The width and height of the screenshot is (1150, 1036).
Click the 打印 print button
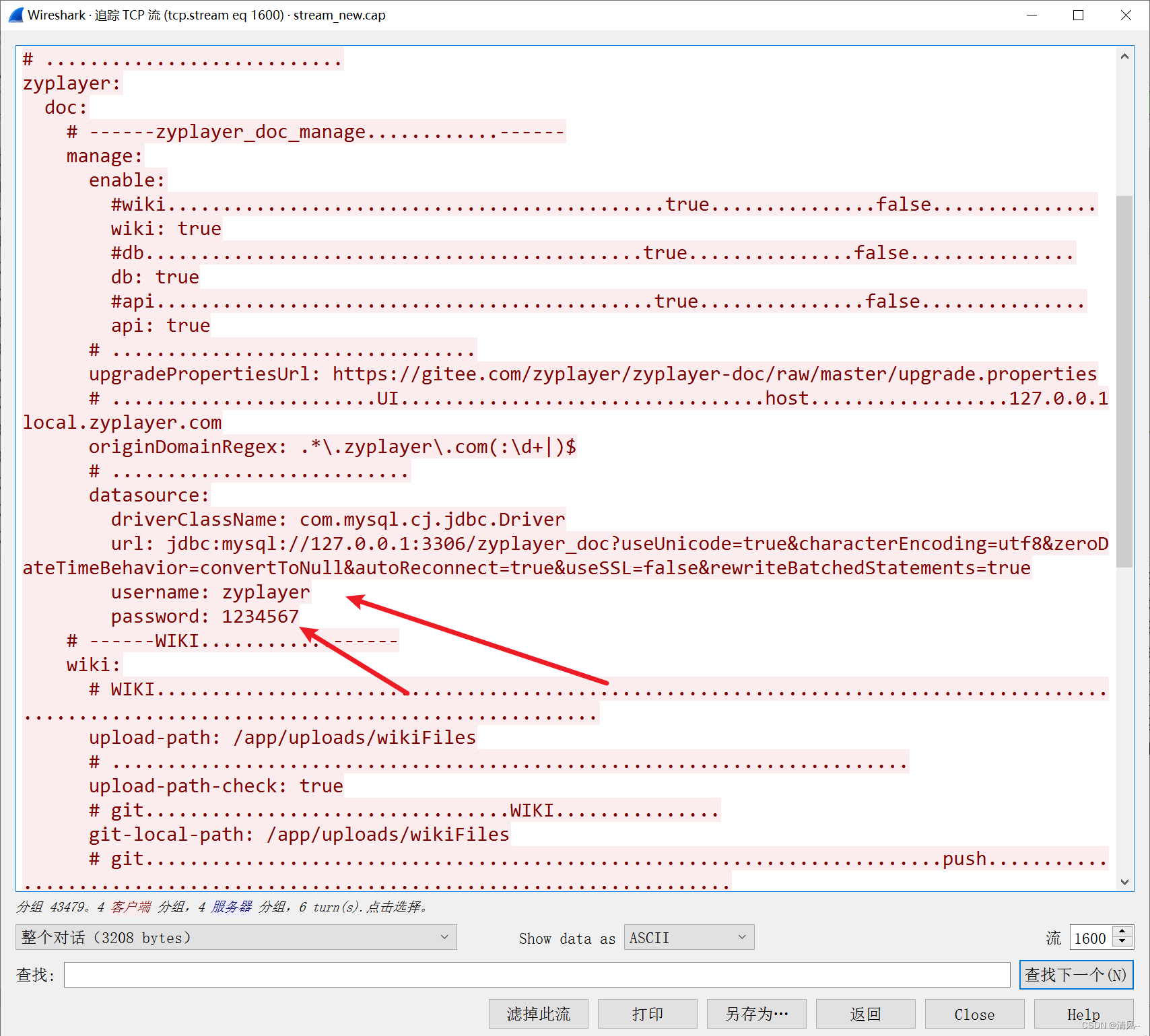pos(648,1014)
